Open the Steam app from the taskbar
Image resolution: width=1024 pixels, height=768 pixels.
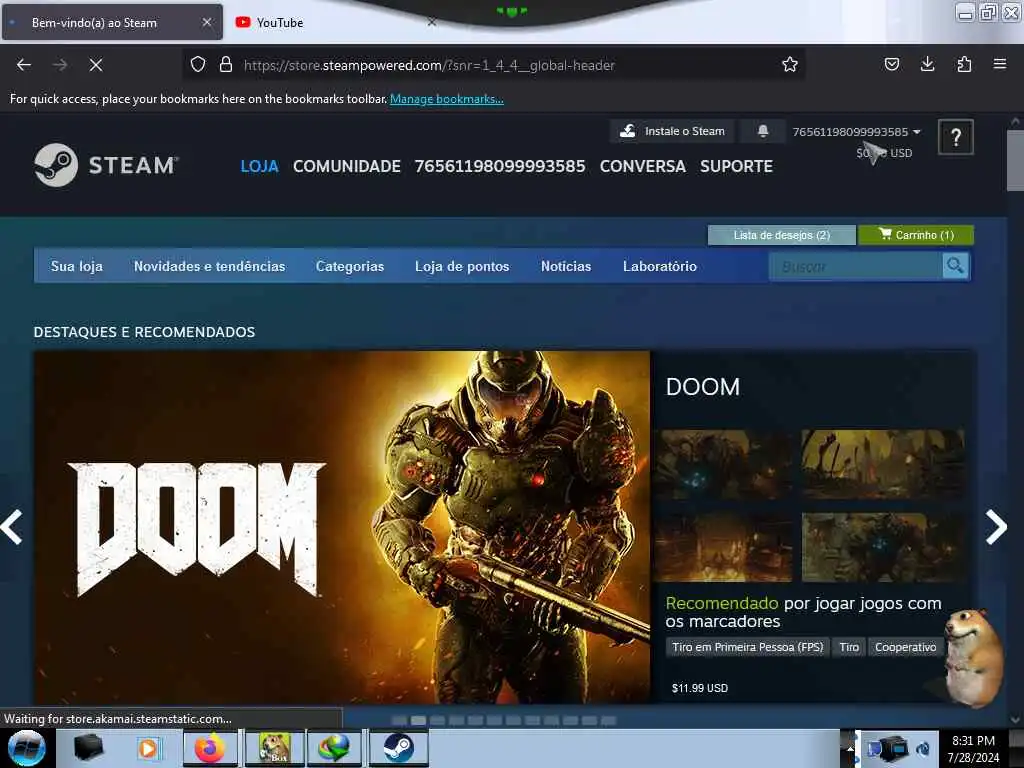(x=398, y=748)
